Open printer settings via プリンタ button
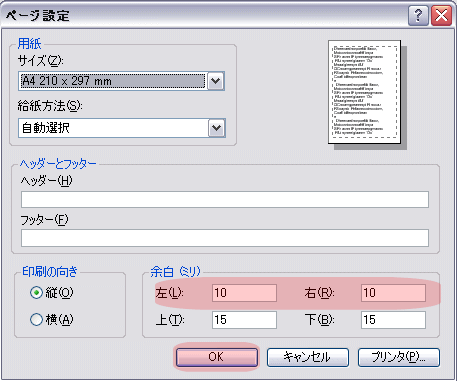 pos(399,357)
